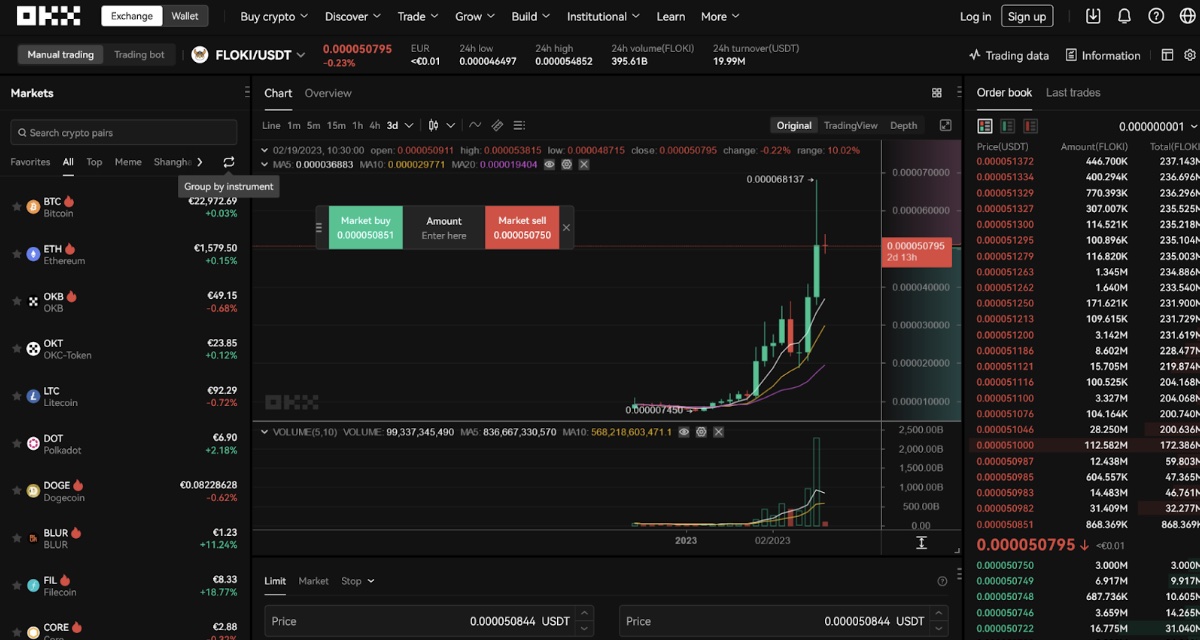
Task: Favorite the DOGE pair star
Action: [x=16, y=492]
